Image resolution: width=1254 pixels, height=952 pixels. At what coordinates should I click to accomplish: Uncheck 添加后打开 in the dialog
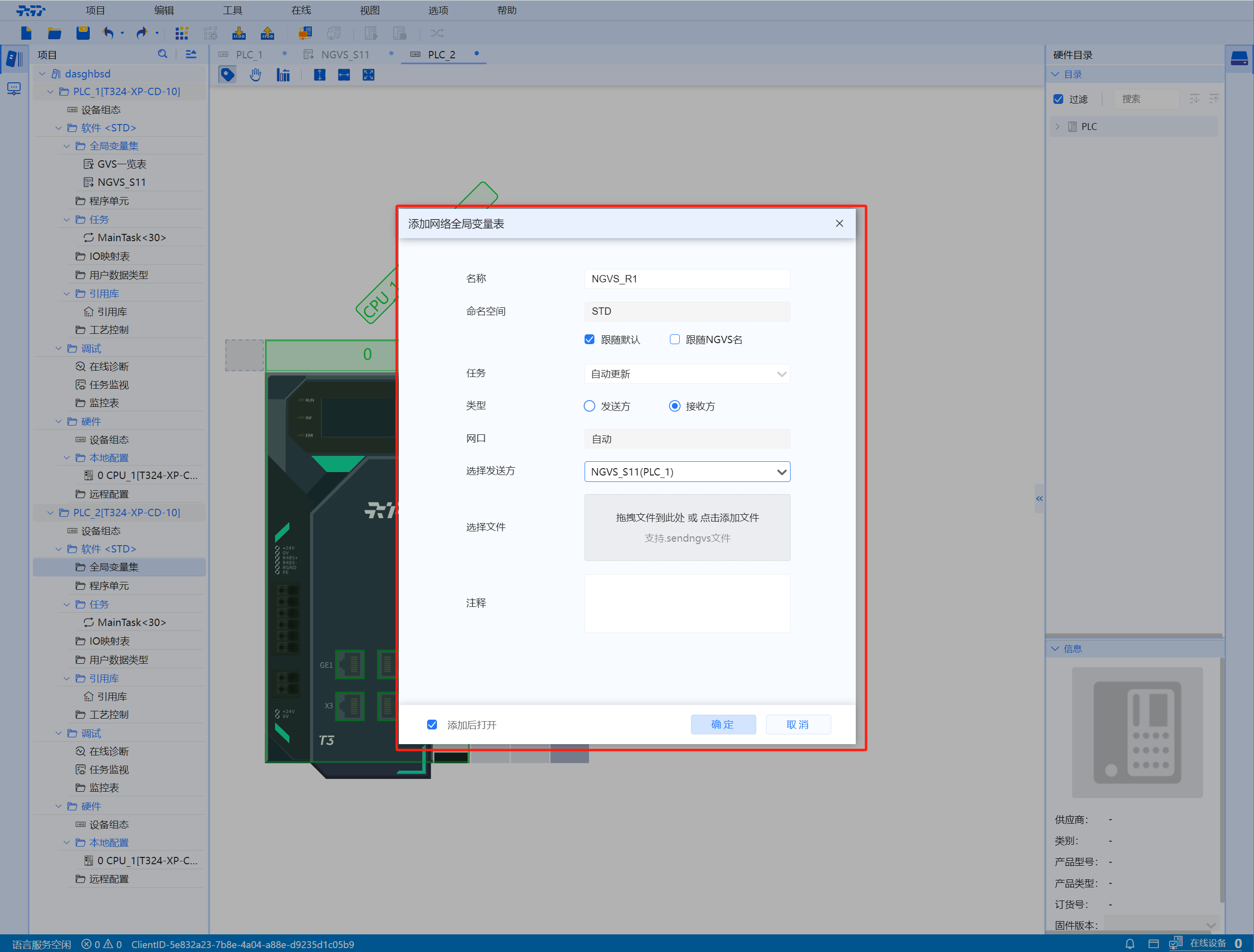[433, 724]
